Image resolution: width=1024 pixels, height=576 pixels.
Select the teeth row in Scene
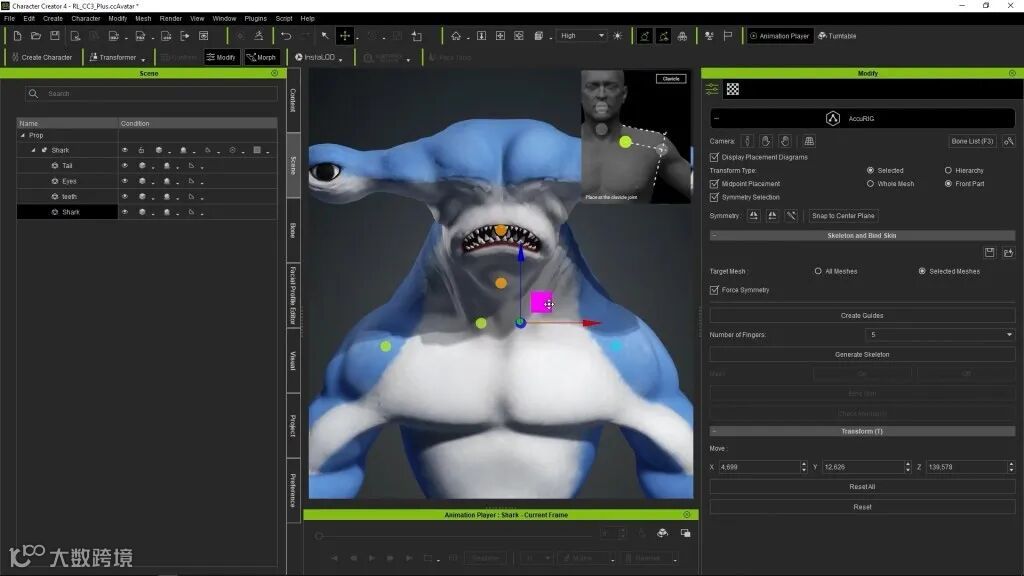point(67,197)
